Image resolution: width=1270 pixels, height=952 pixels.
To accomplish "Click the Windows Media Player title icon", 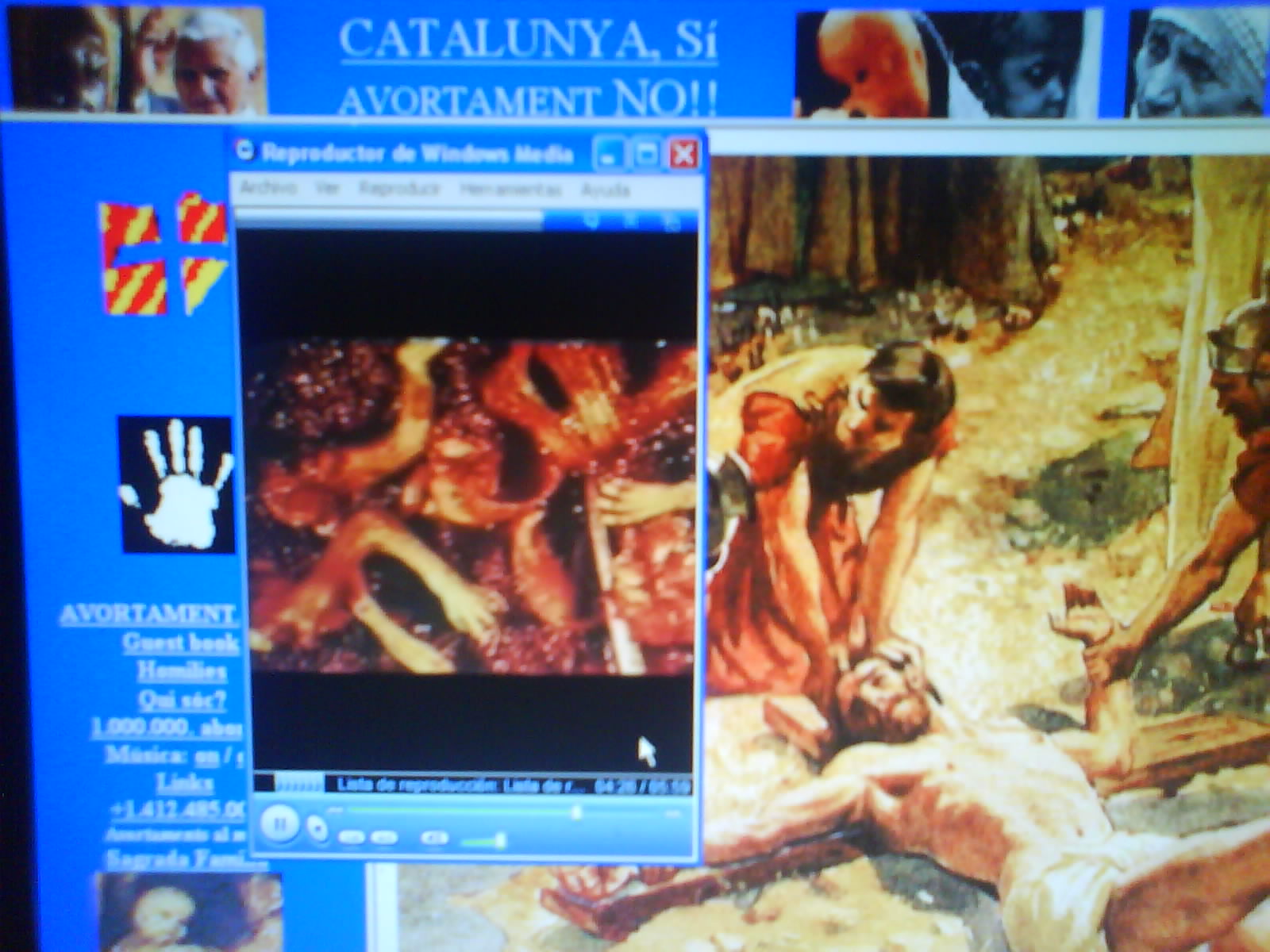I will click(x=245, y=150).
